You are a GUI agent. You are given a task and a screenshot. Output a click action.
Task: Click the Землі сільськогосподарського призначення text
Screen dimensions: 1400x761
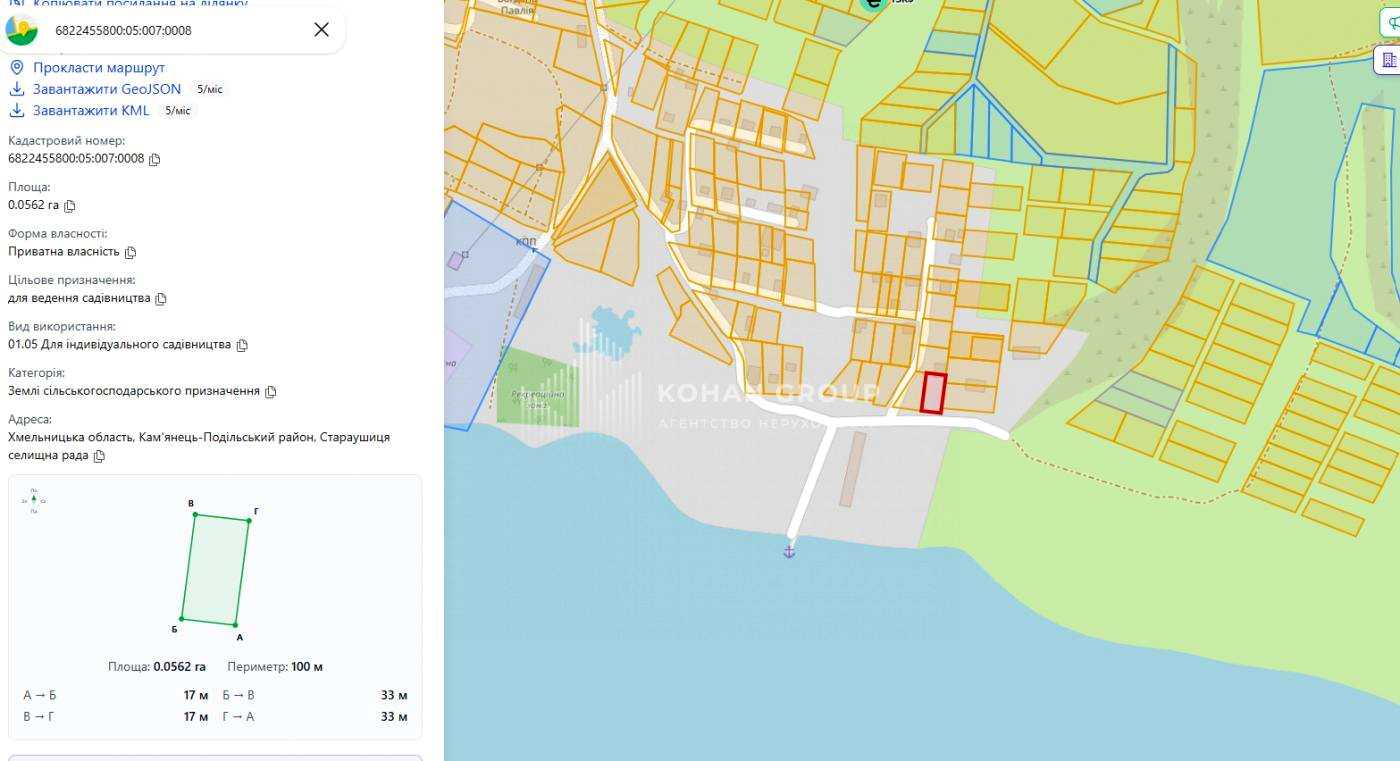click(134, 391)
